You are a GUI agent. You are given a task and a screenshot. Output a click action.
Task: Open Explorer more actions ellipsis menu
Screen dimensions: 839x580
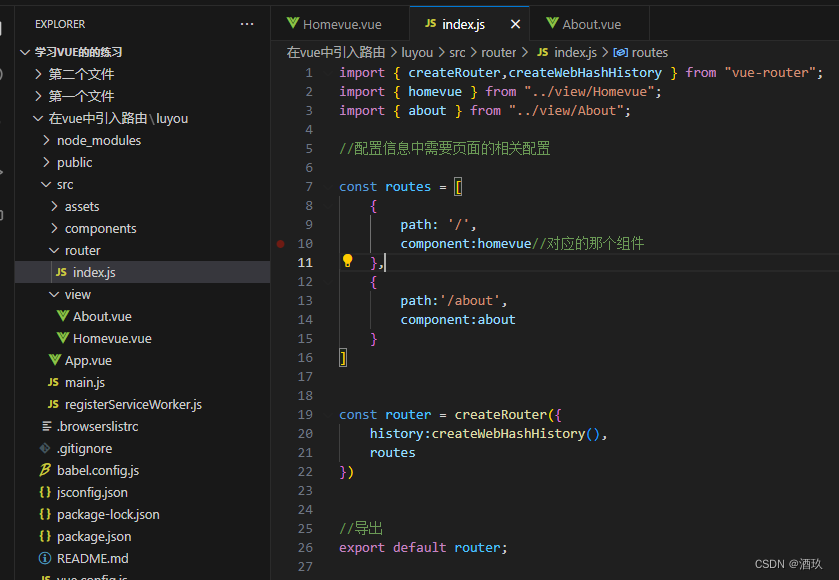point(247,24)
